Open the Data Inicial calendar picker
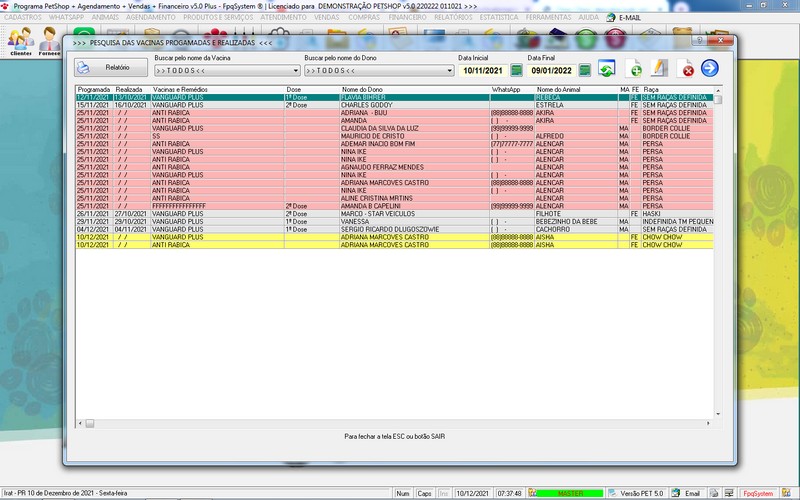 coord(516,70)
